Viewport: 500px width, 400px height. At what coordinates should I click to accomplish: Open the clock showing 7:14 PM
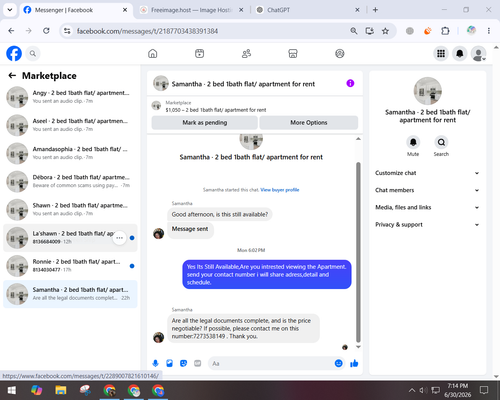tap(457, 390)
